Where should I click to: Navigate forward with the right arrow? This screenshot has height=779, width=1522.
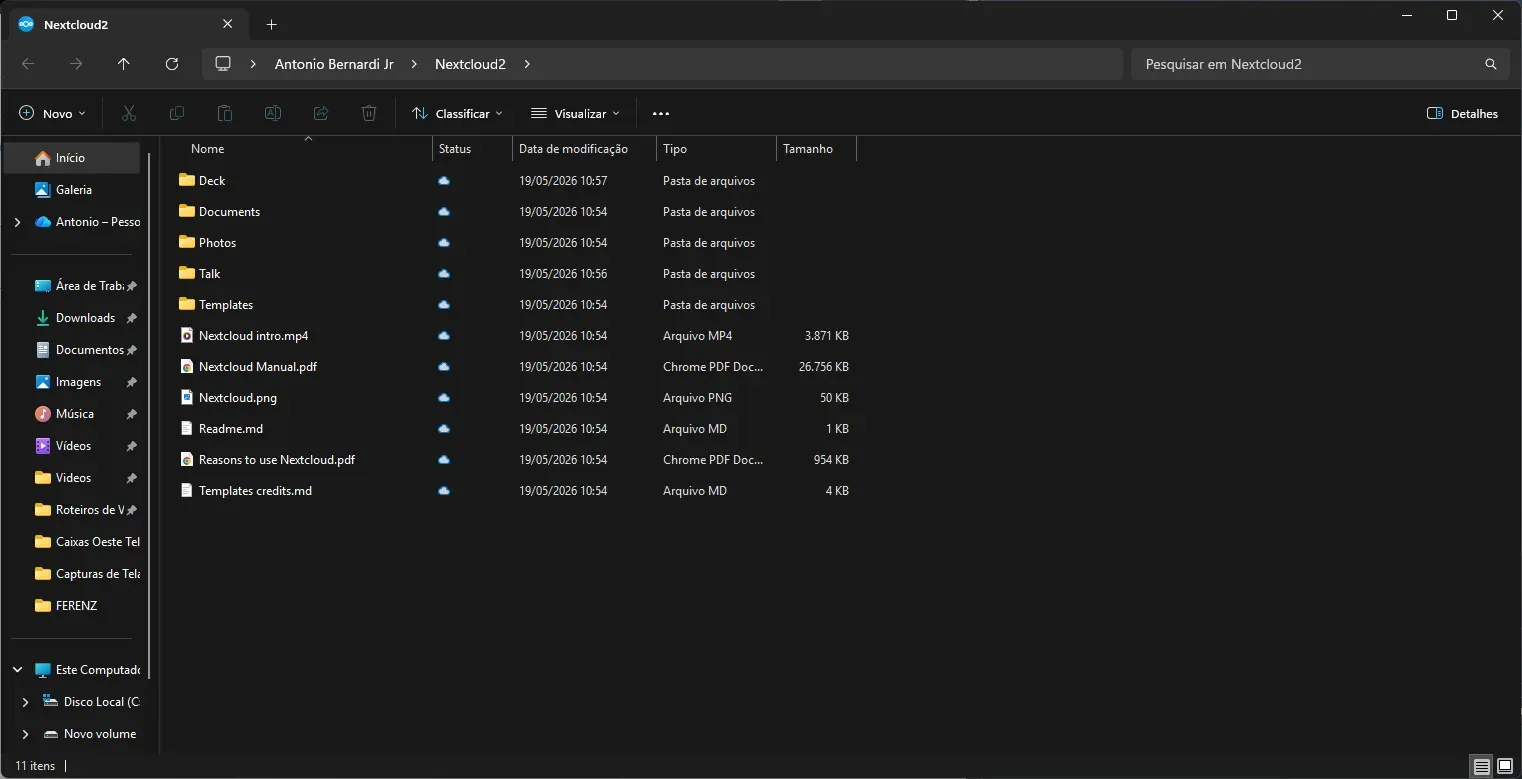[x=76, y=64]
